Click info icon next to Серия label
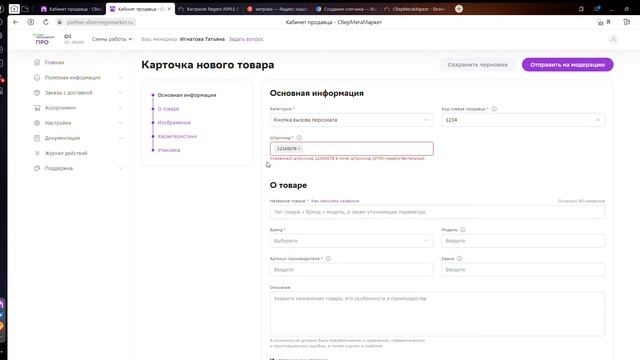Screen dimensions: 640x360 (x=459, y=259)
